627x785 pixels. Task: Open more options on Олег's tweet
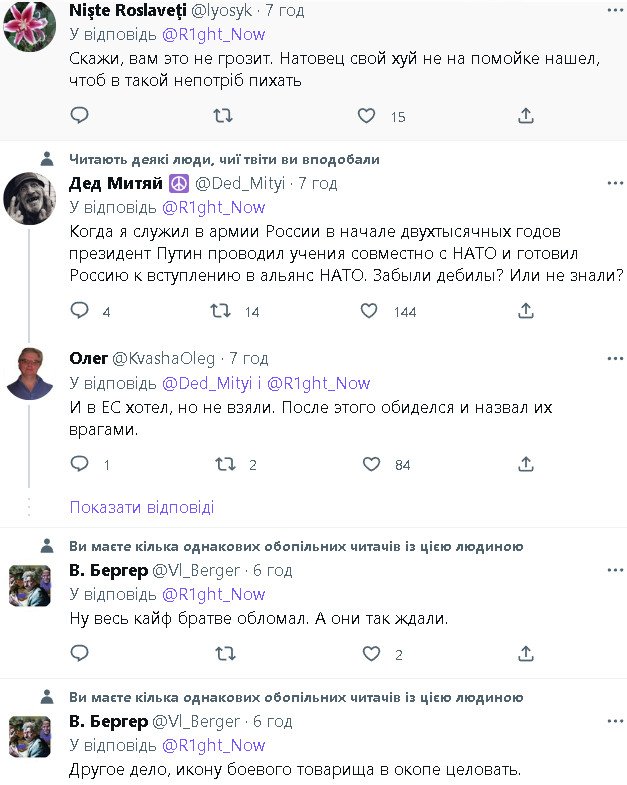point(611,358)
